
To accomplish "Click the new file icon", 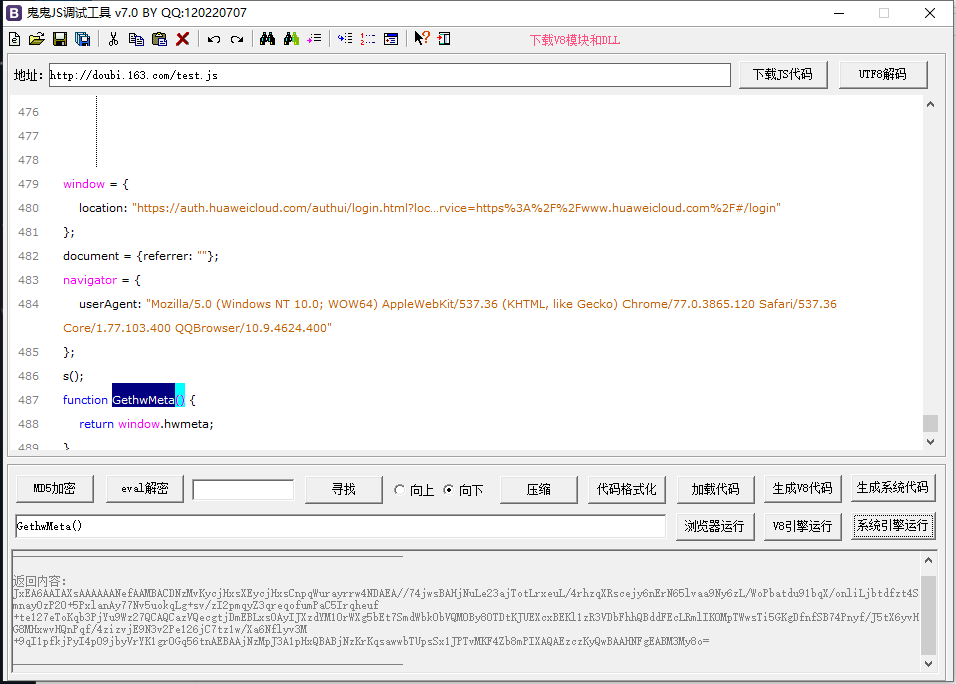I will pyautogui.click(x=14, y=39).
